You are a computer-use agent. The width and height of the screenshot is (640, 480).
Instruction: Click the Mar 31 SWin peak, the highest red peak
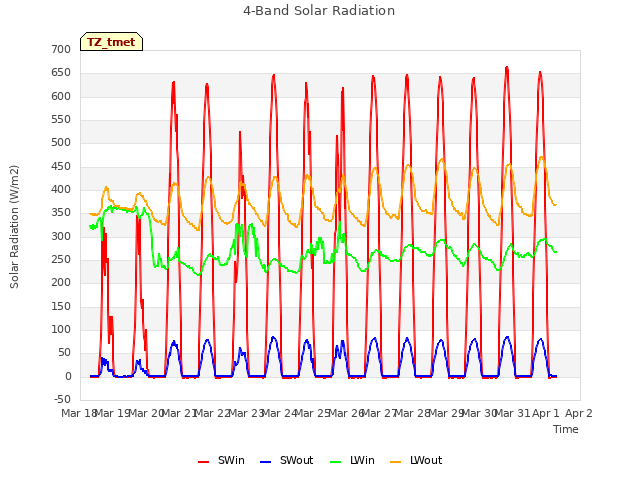tap(507, 67)
